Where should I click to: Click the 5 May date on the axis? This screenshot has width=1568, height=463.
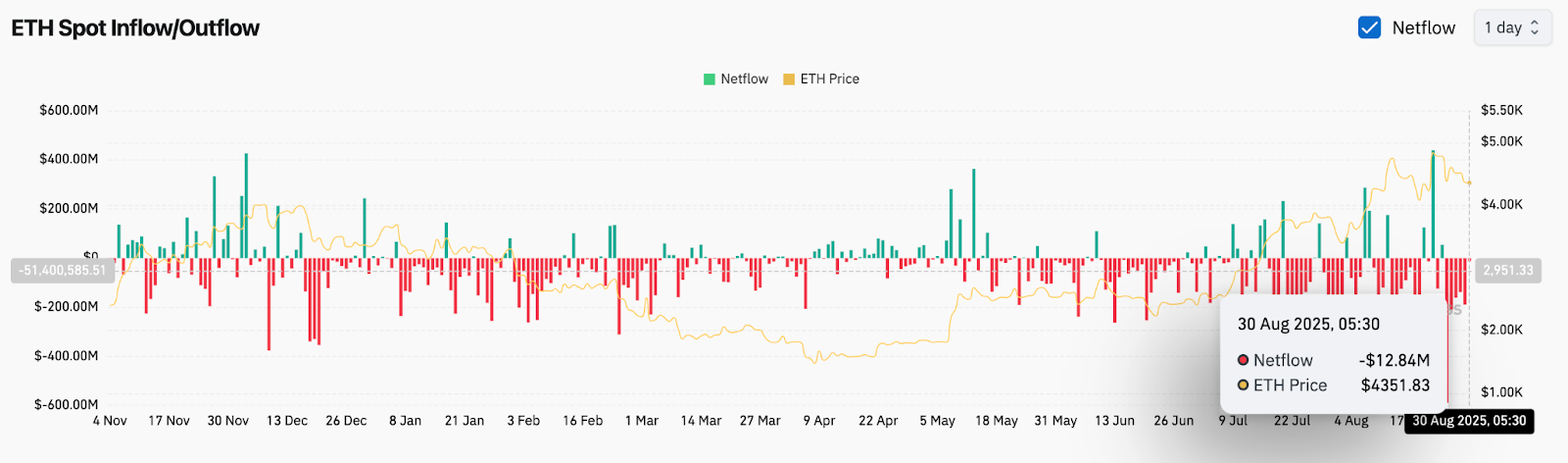pyautogui.click(x=937, y=421)
